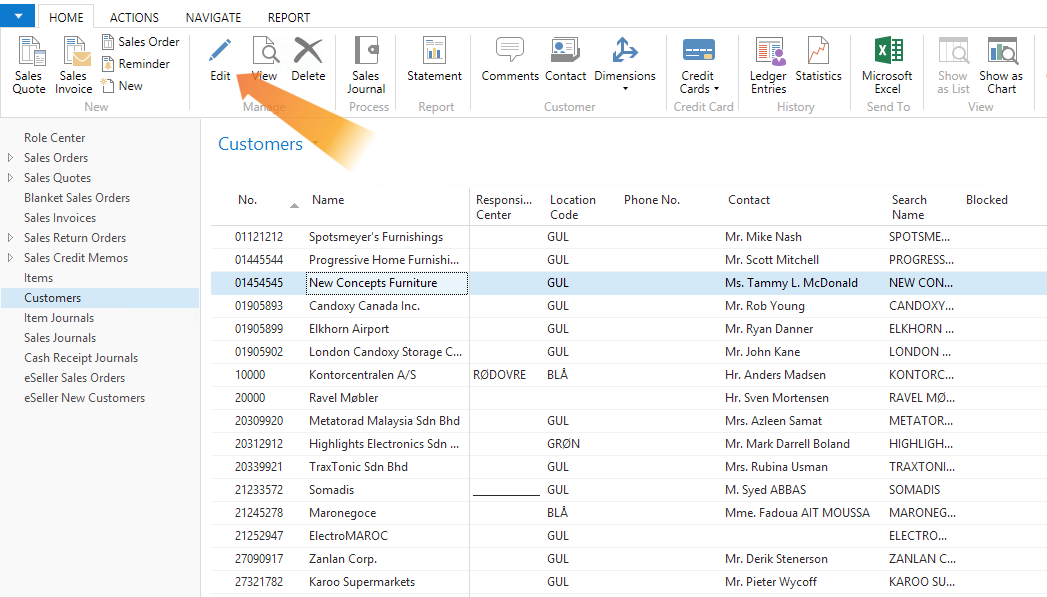Screen dimensions: 1047x597
Task: Sort by Blocked column header
Action: pyautogui.click(x=986, y=200)
